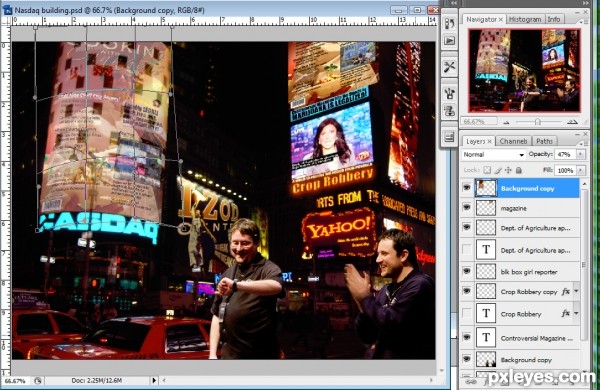Select the Crop Robbery copy layer
The width and height of the screenshot is (600, 390).
pyautogui.click(x=529, y=292)
